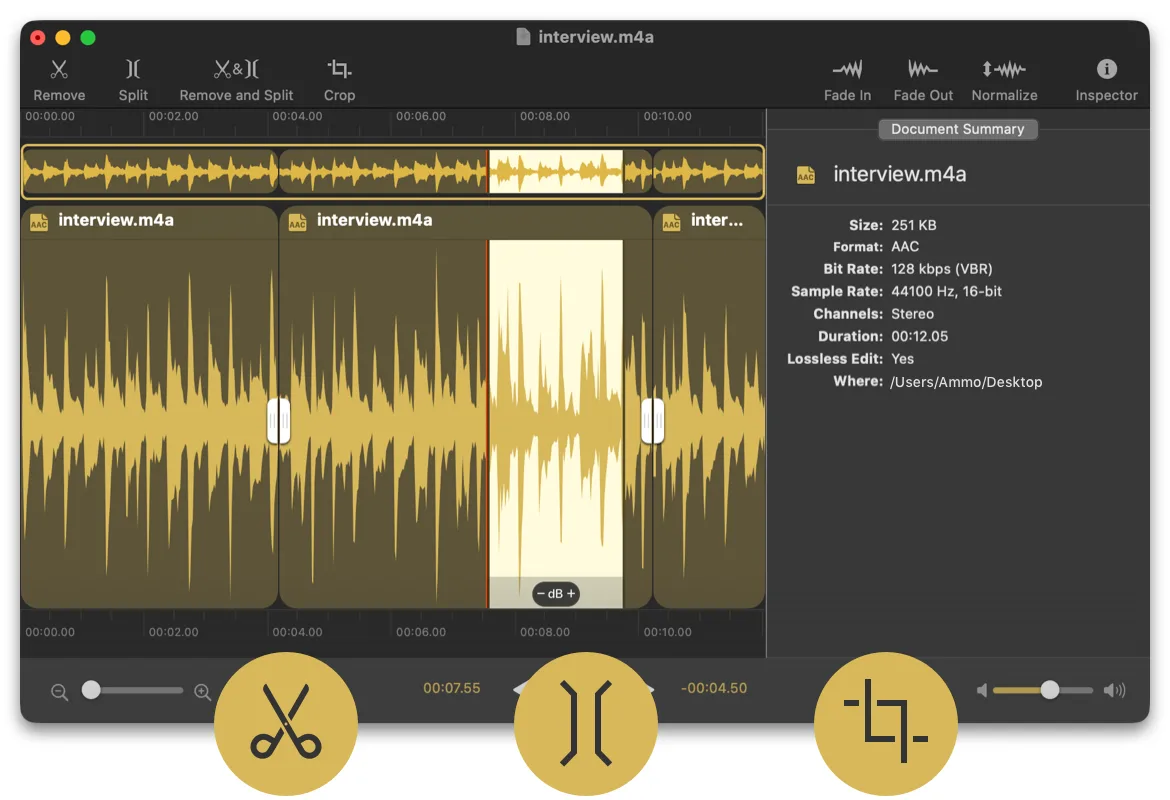Screen dimensions: 1170x800
Task: Click the red playhead line in waveform
Action: coord(488,423)
